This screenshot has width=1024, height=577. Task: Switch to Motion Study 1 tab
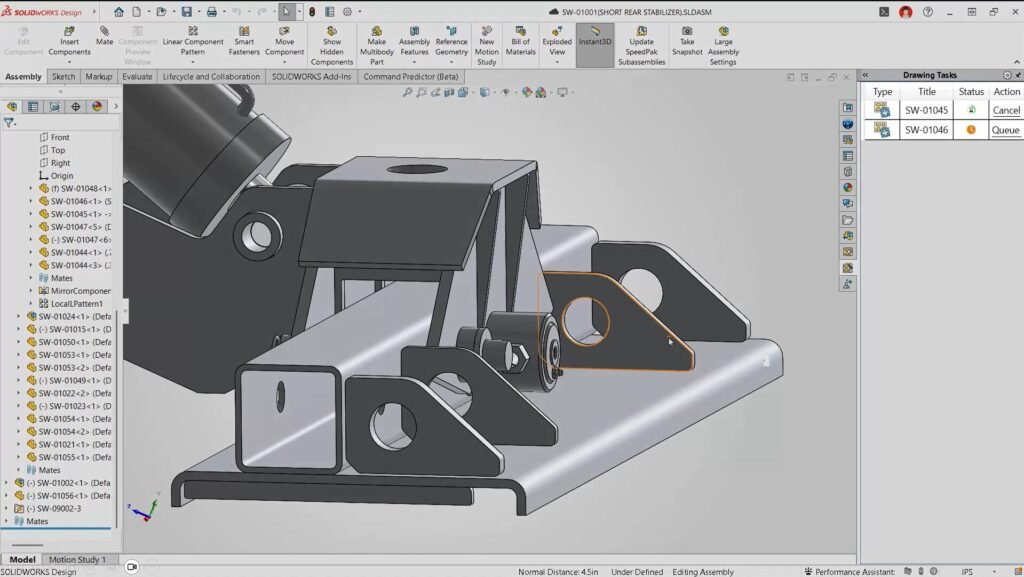click(77, 559)
